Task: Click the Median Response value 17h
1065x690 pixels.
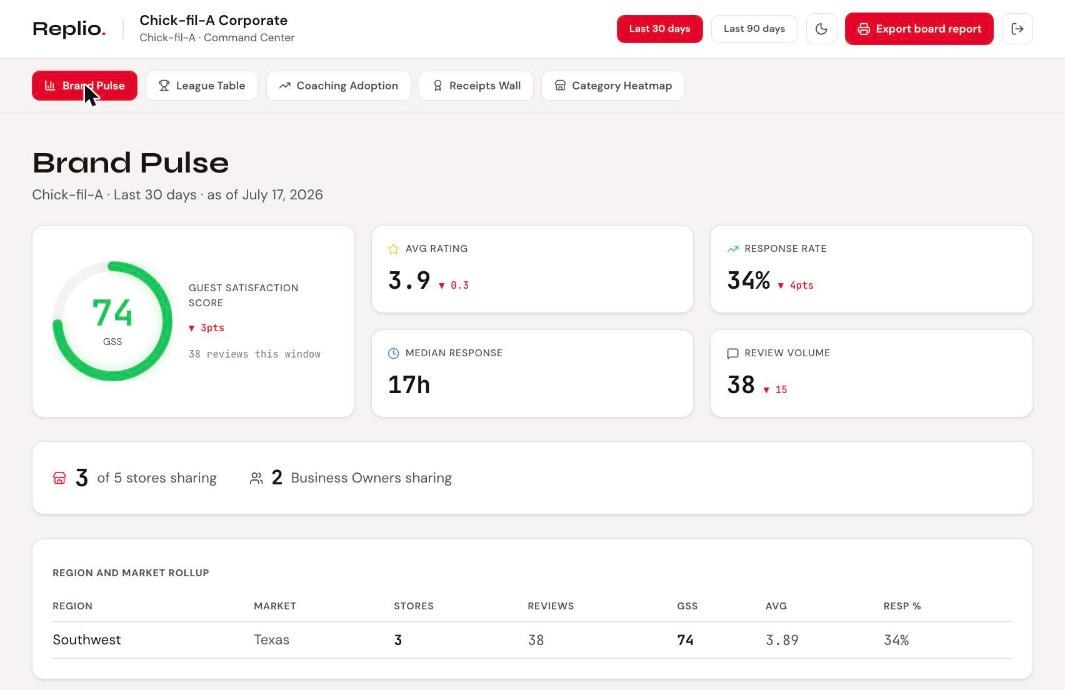Action: [409, 385]
